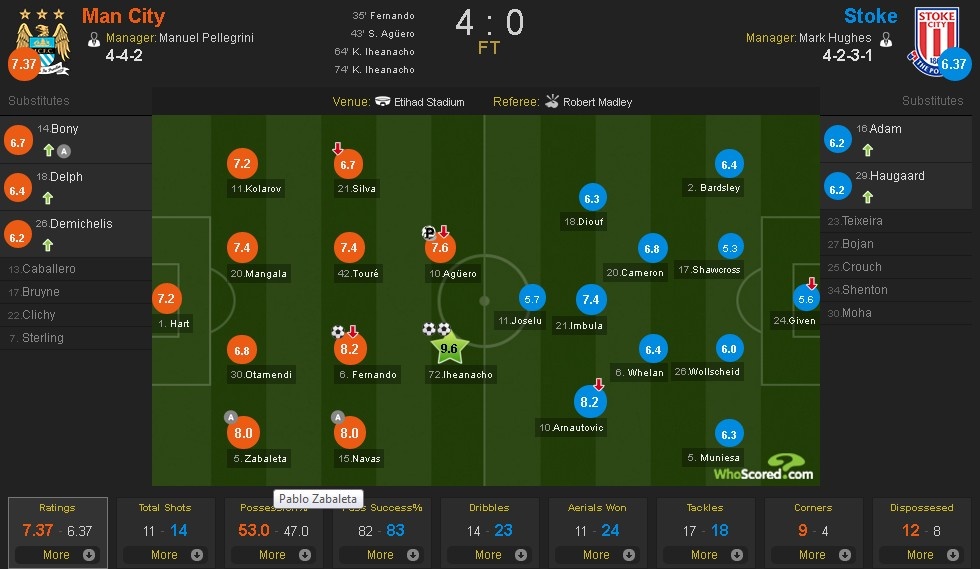980x569 pixels.
Task: Select the Tackles stat tab
Action: 705,508
